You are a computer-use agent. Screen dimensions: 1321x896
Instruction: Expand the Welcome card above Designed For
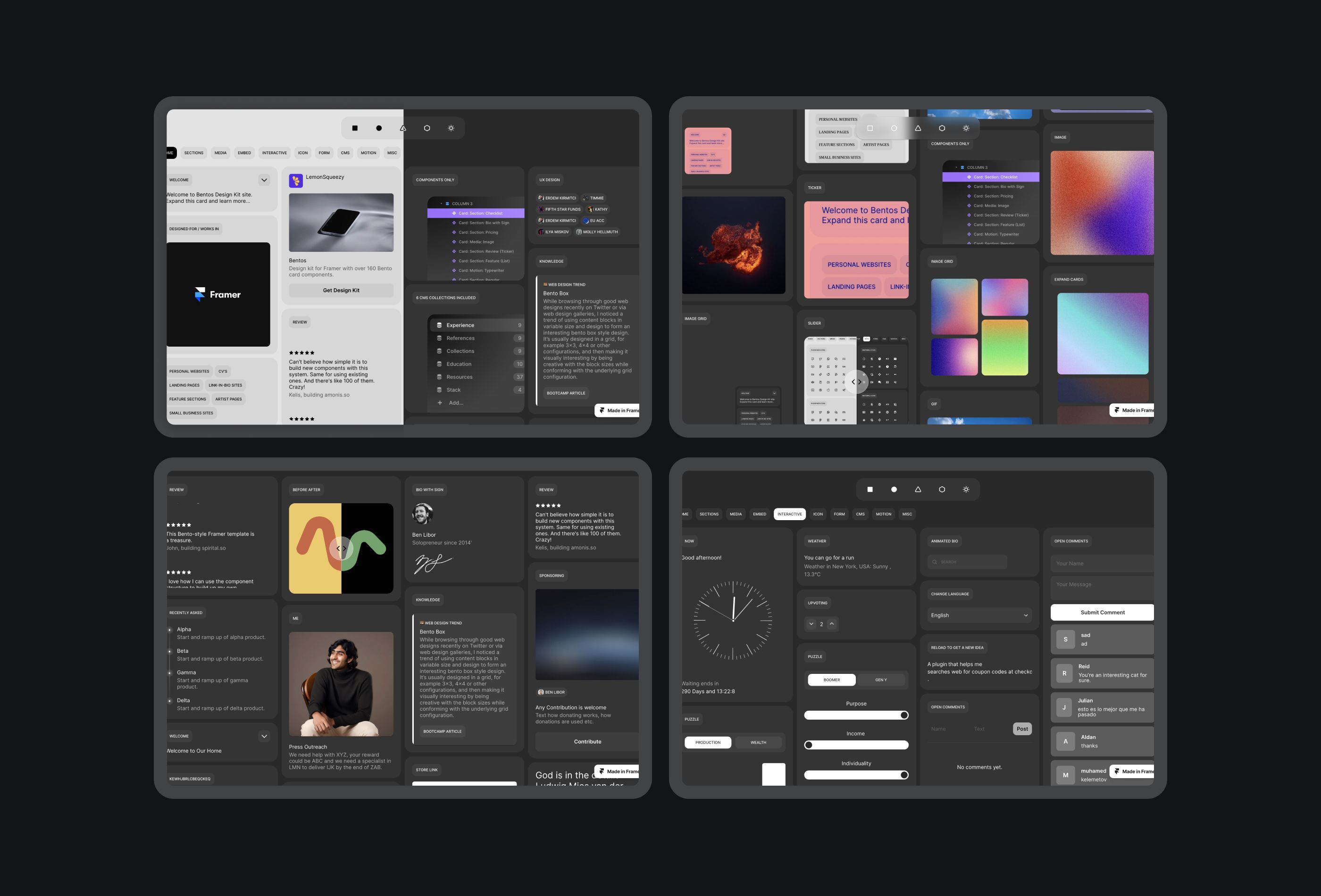pyautogui.click(x=264, y=180)
